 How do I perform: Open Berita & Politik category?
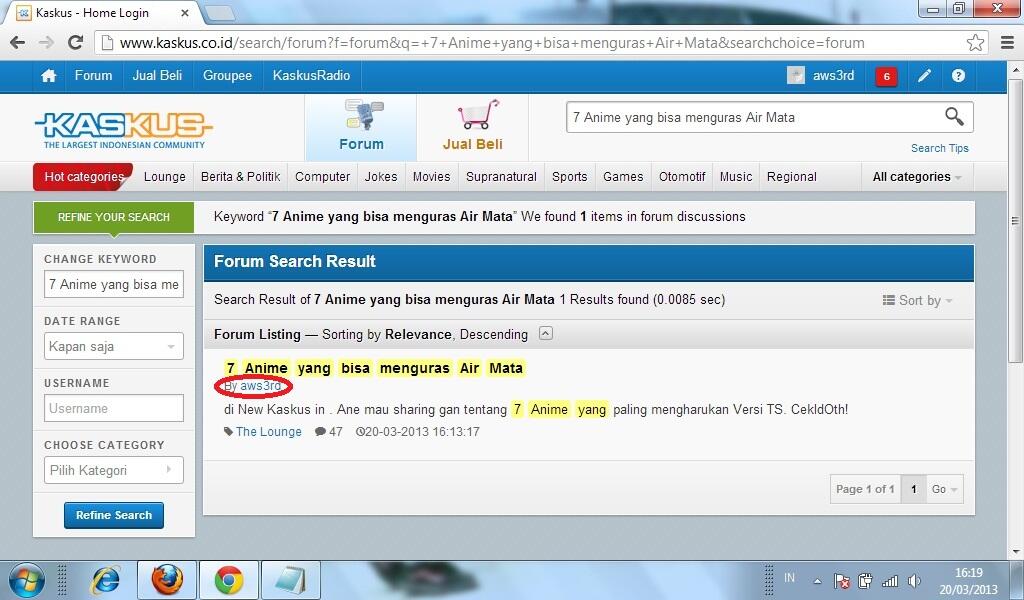(240, 177)
